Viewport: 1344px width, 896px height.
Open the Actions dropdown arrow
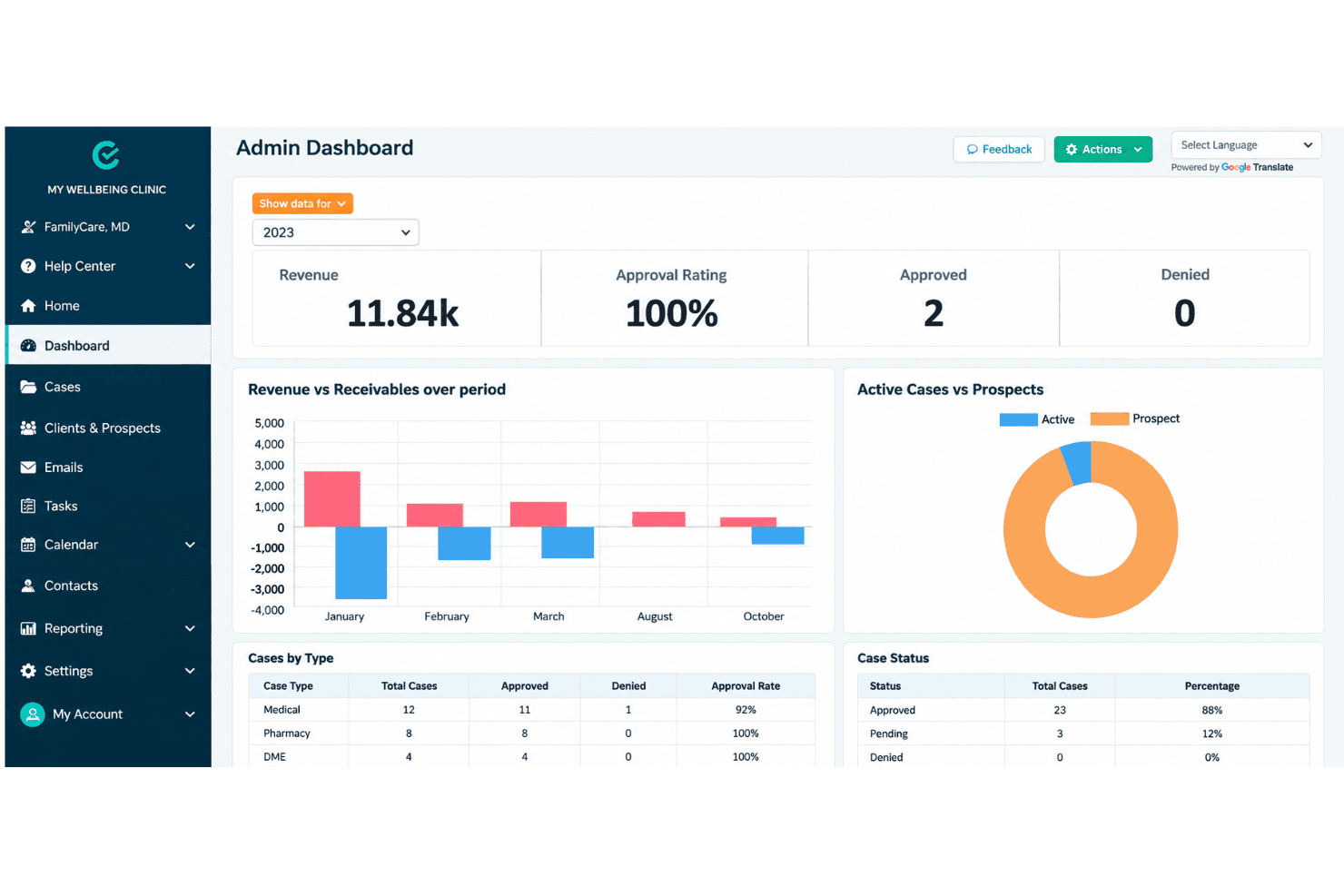[x=1138, y=150]
